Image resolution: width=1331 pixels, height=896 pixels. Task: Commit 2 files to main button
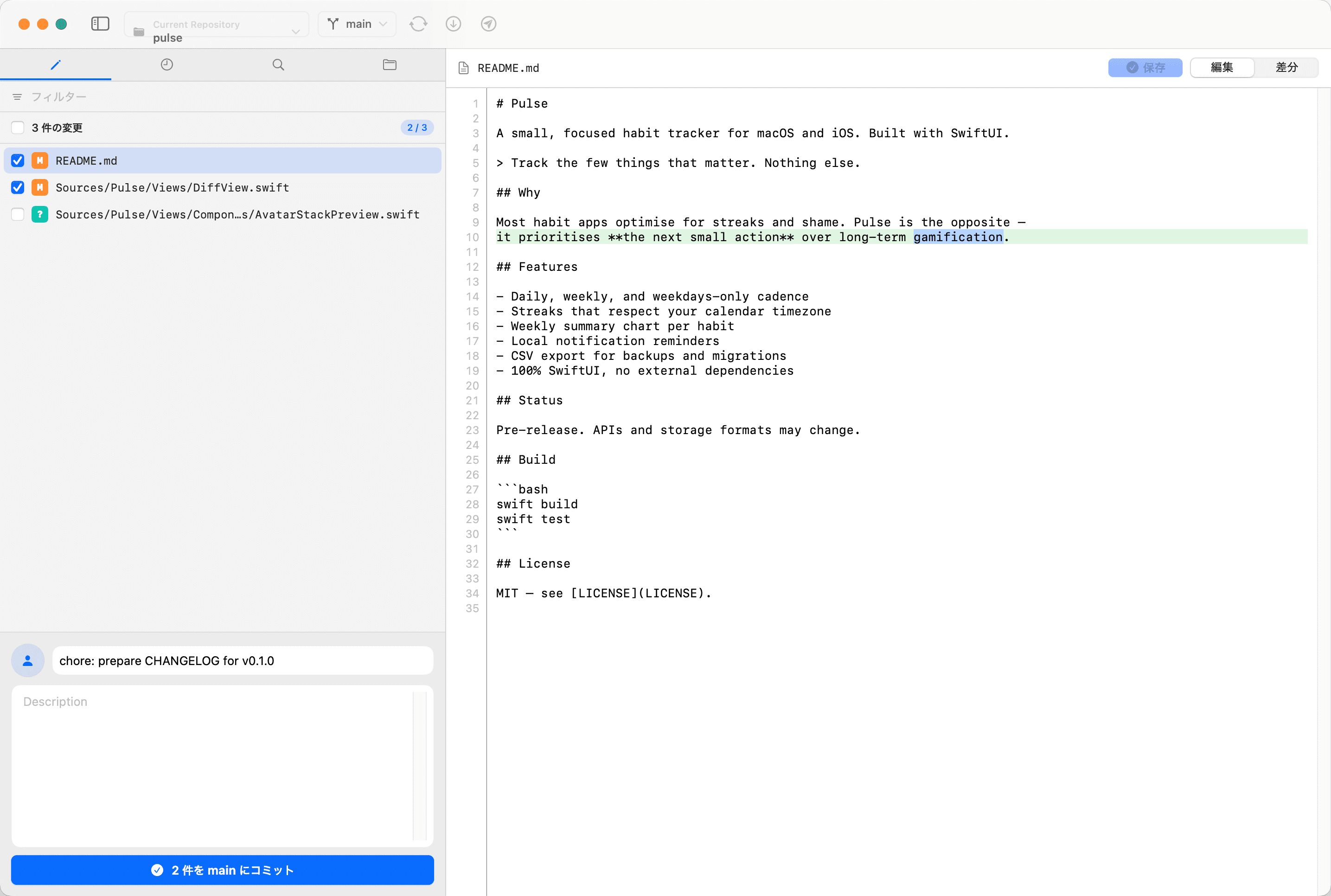tap(222, 870)
